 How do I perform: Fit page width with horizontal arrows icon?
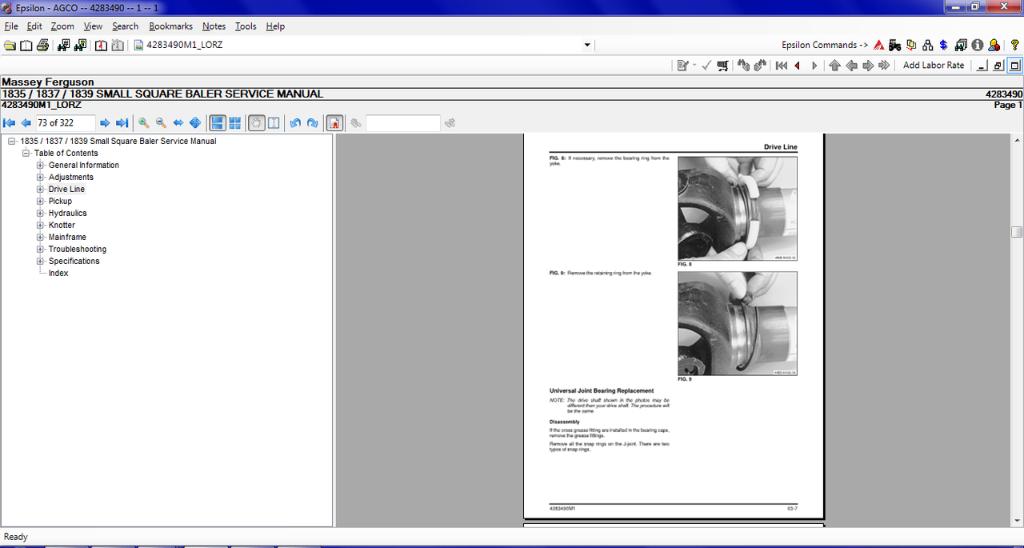[x=178, y=123]
